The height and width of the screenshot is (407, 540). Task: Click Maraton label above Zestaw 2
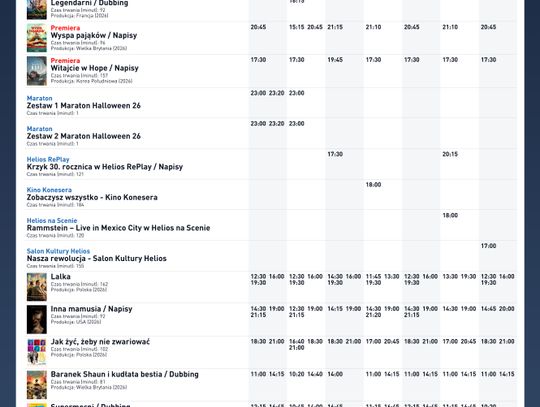click(x=39, y=129)
